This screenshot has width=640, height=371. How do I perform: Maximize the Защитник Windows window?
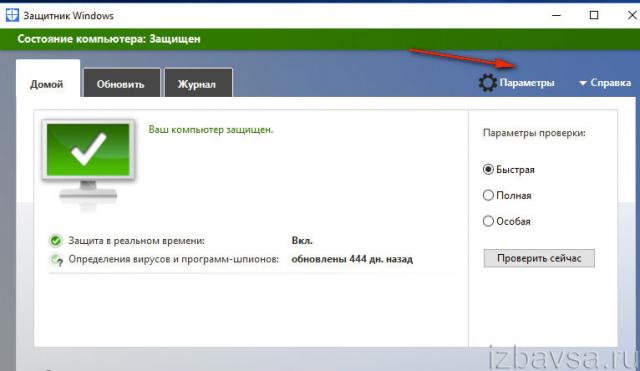point(594,16)
